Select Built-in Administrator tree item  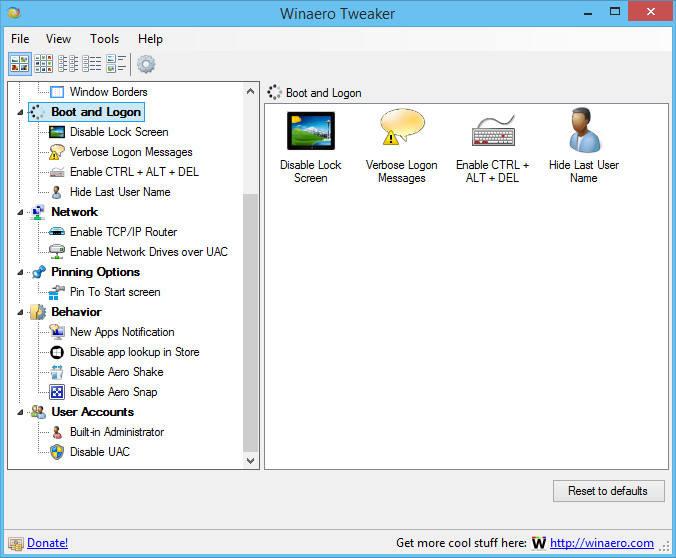(x=117, y=432)
